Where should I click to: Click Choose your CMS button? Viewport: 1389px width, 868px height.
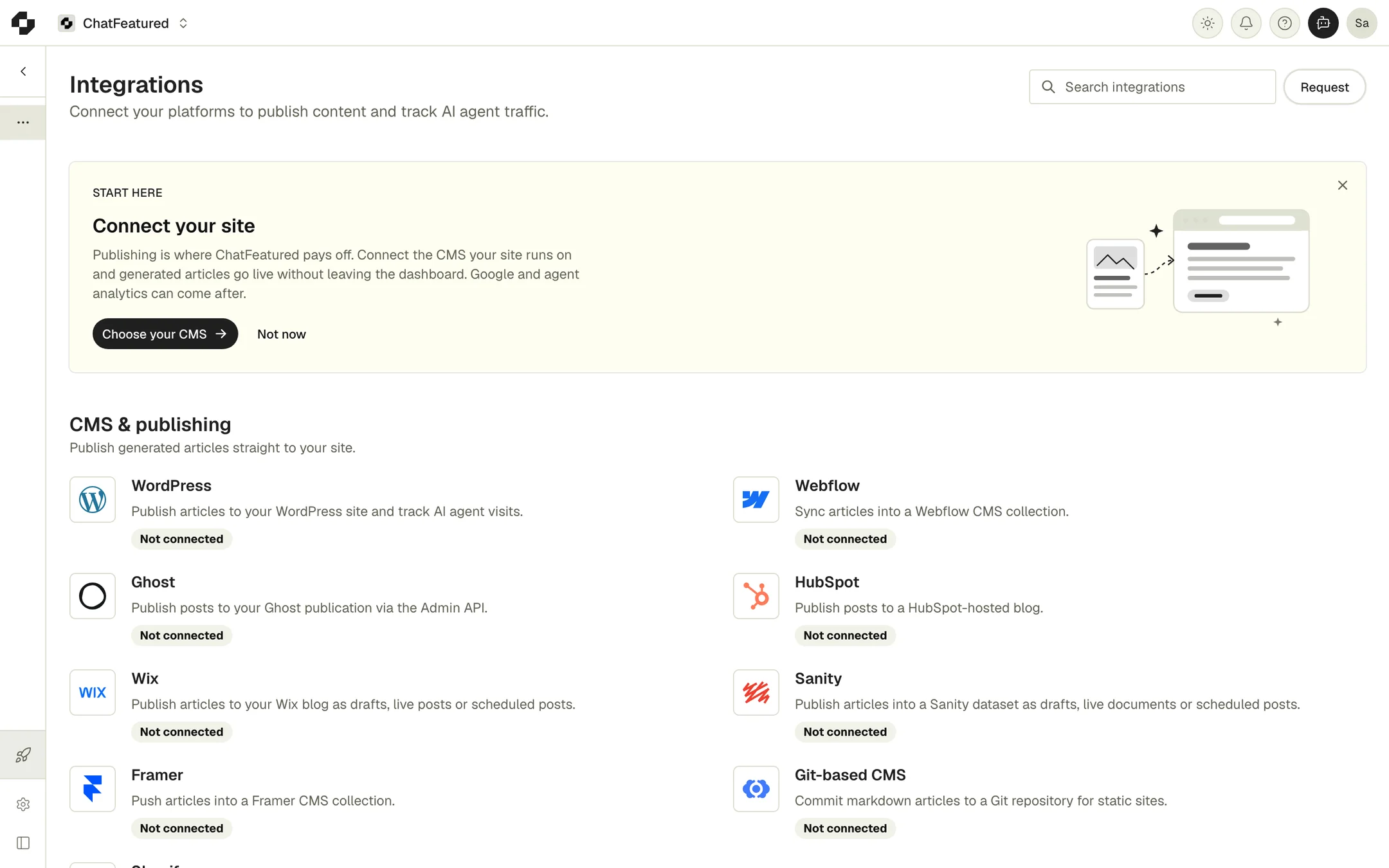pos(165,334)
